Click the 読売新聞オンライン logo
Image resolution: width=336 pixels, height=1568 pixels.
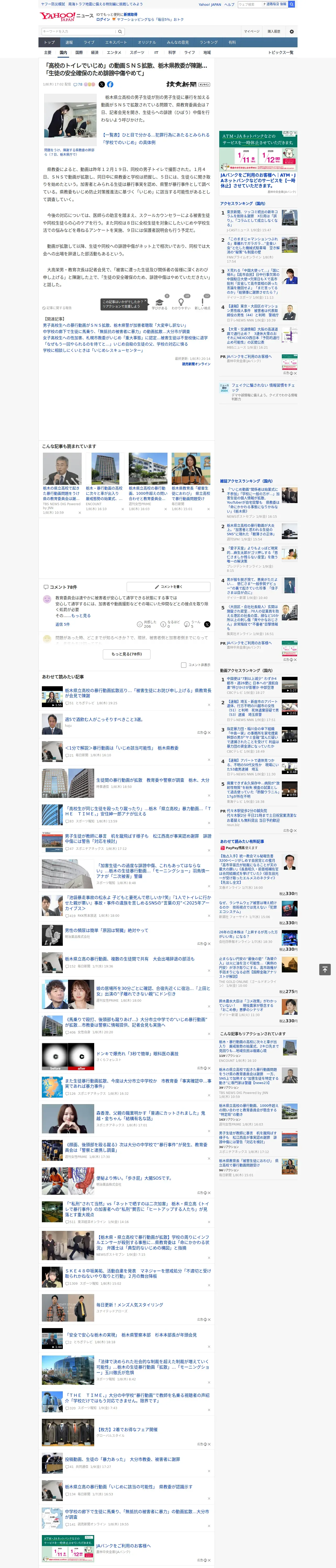tap(188, 85)
